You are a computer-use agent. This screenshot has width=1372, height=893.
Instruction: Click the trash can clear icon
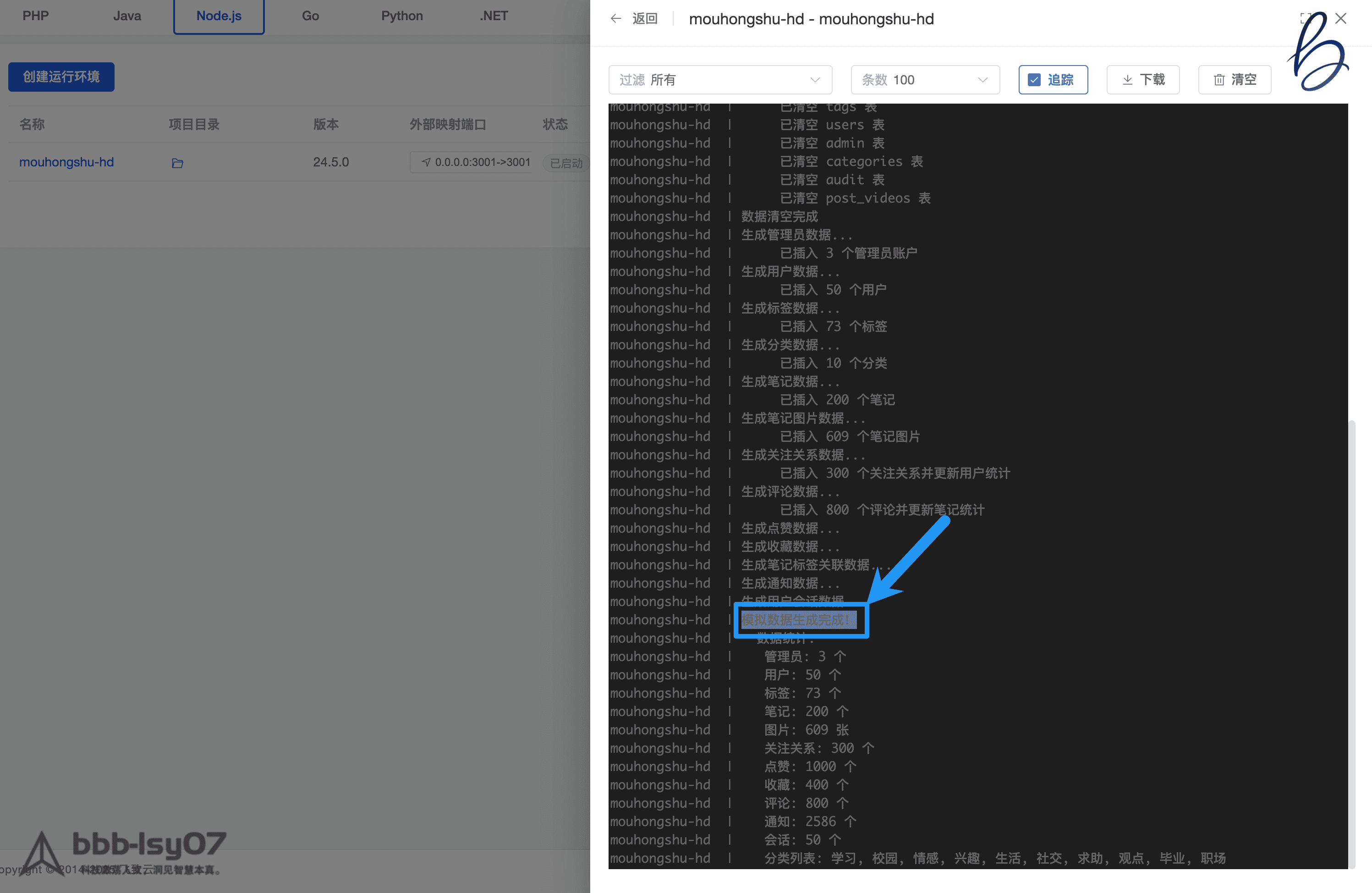(x=1219, y=80)
